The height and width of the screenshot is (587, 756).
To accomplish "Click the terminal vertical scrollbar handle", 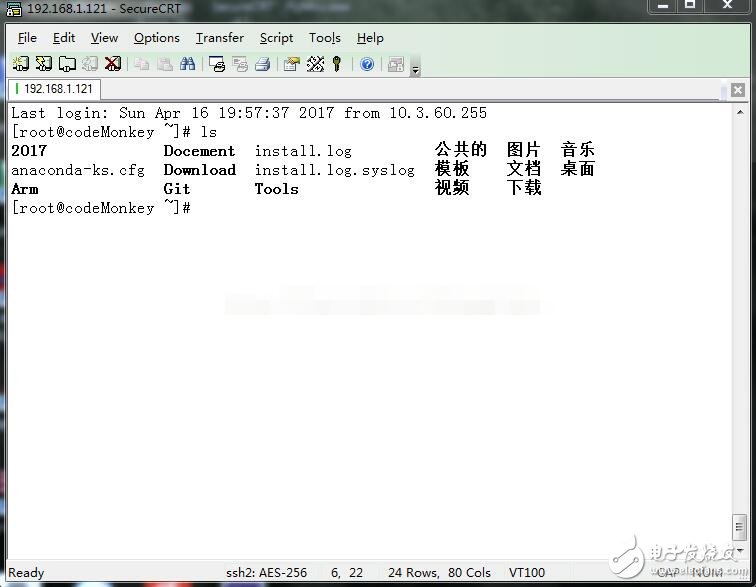I will [x=739, y=525].
